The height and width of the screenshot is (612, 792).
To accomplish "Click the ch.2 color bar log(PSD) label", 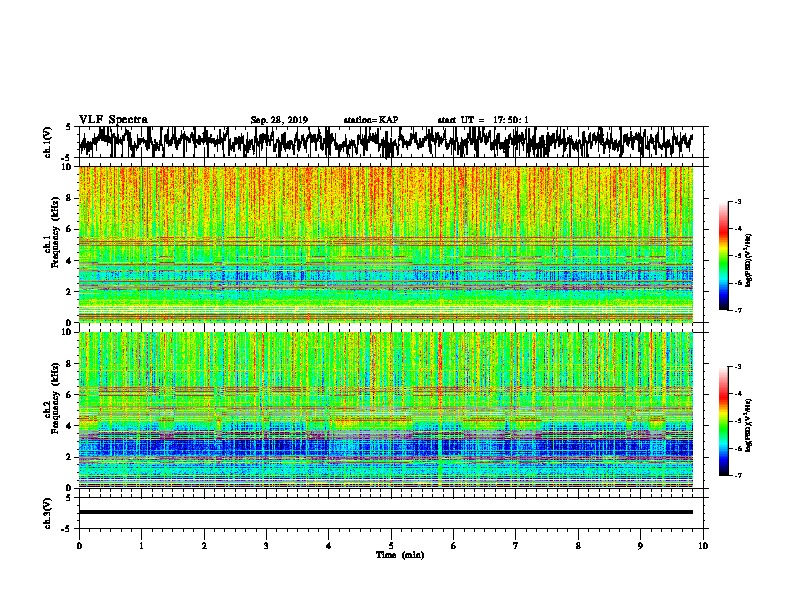I will click(x=749, y=425).
